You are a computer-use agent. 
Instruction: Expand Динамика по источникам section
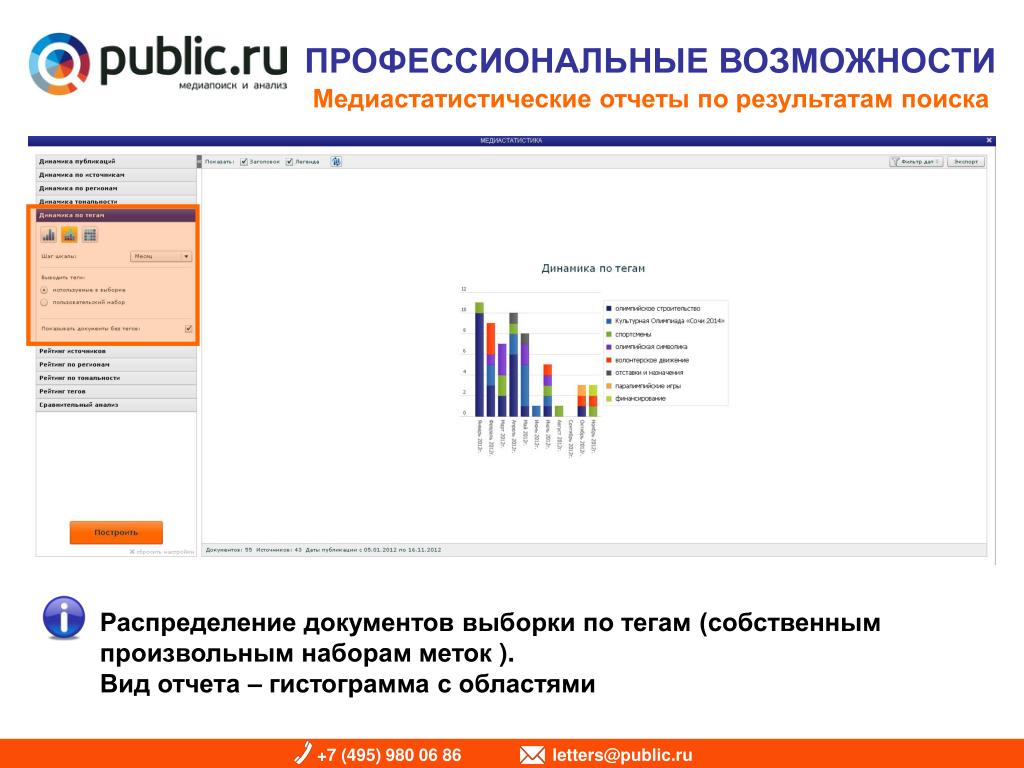coord(116,175)
